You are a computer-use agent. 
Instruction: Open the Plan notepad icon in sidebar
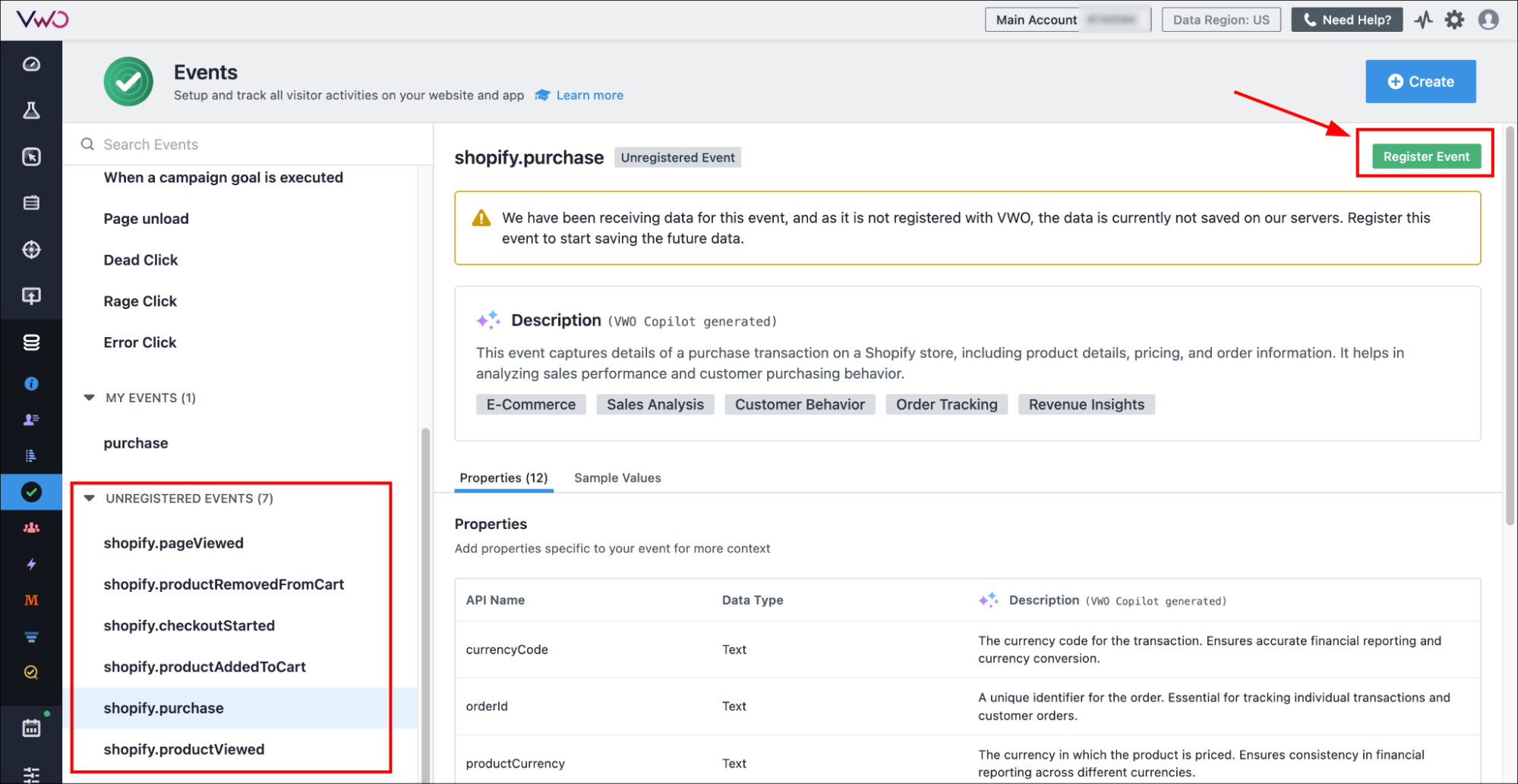point(31,203)
